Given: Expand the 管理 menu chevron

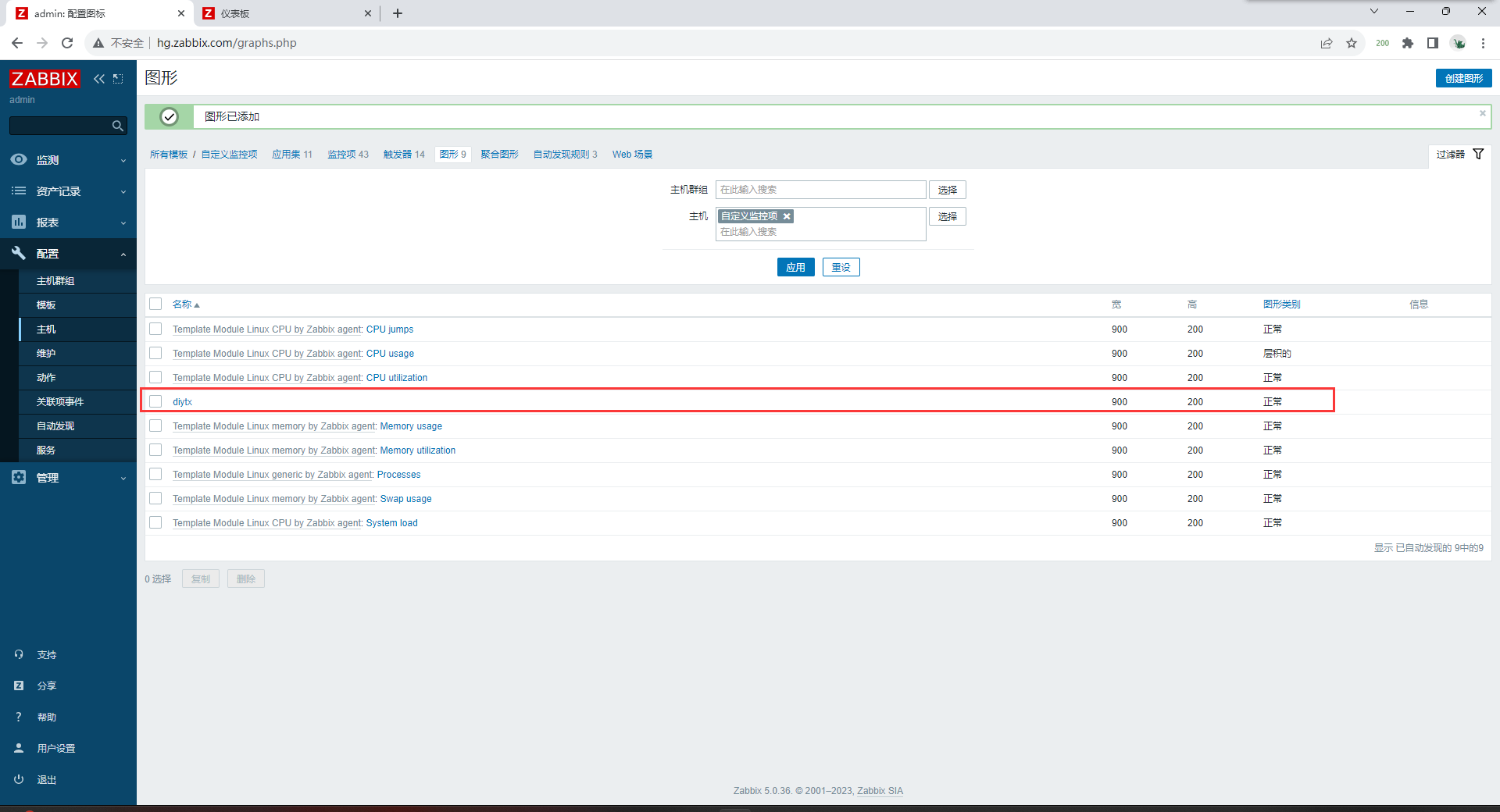Looking at the screenshot, I should (123, 479).
